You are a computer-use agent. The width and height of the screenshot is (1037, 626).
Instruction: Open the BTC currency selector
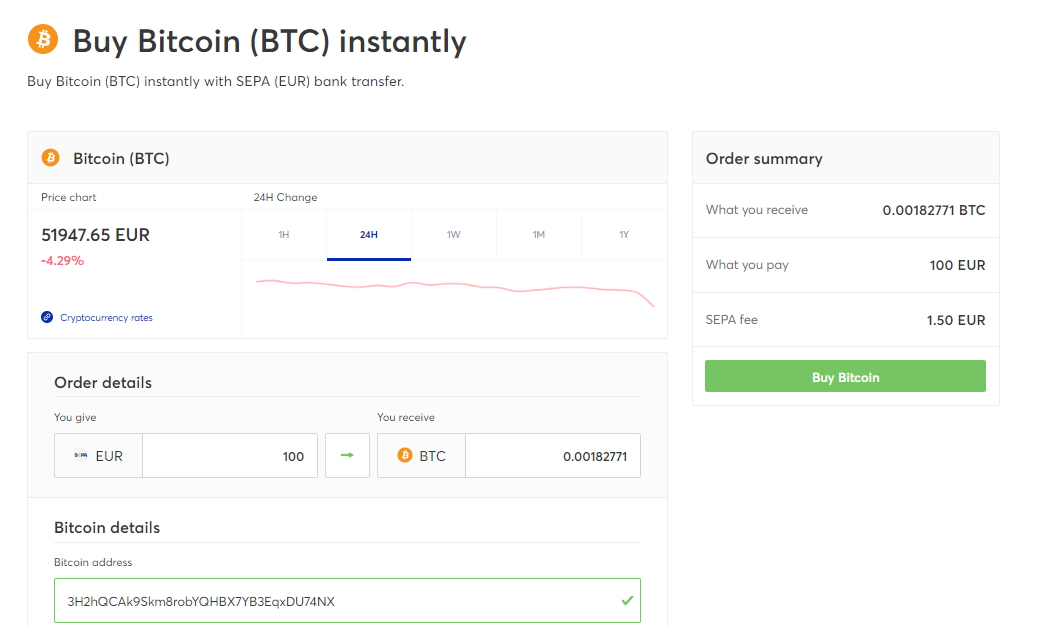click(420, 455)
